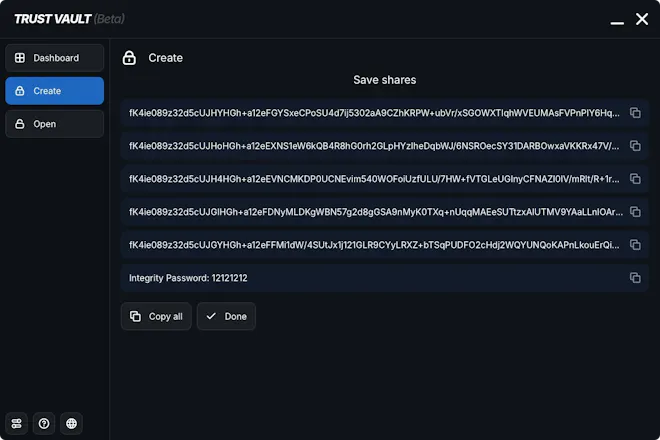Select the third share text fK4ie089z32d5cUJH4HGh
The height and width of the screenshot is (440, 660).
click(x=374, y=179)
